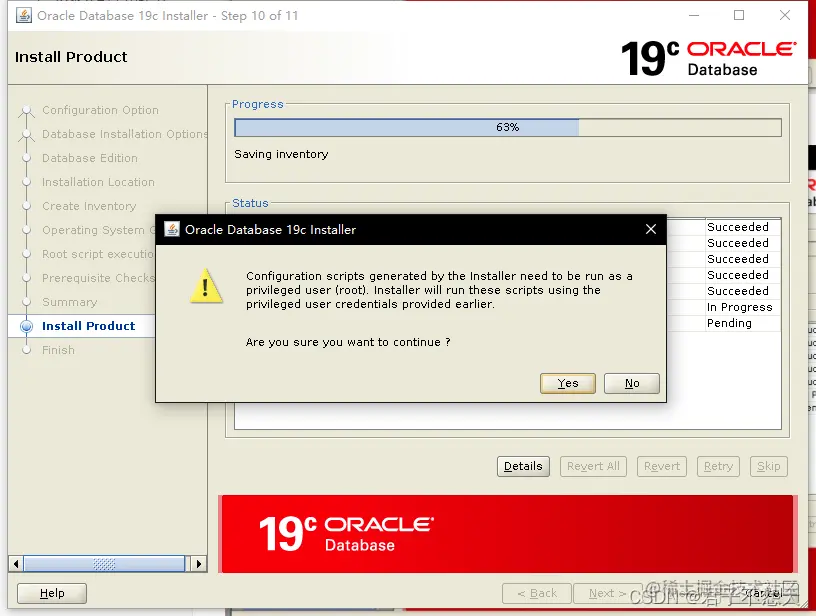
Task: Click the Oracle 19c Database red banner
Action: point(507,534)
